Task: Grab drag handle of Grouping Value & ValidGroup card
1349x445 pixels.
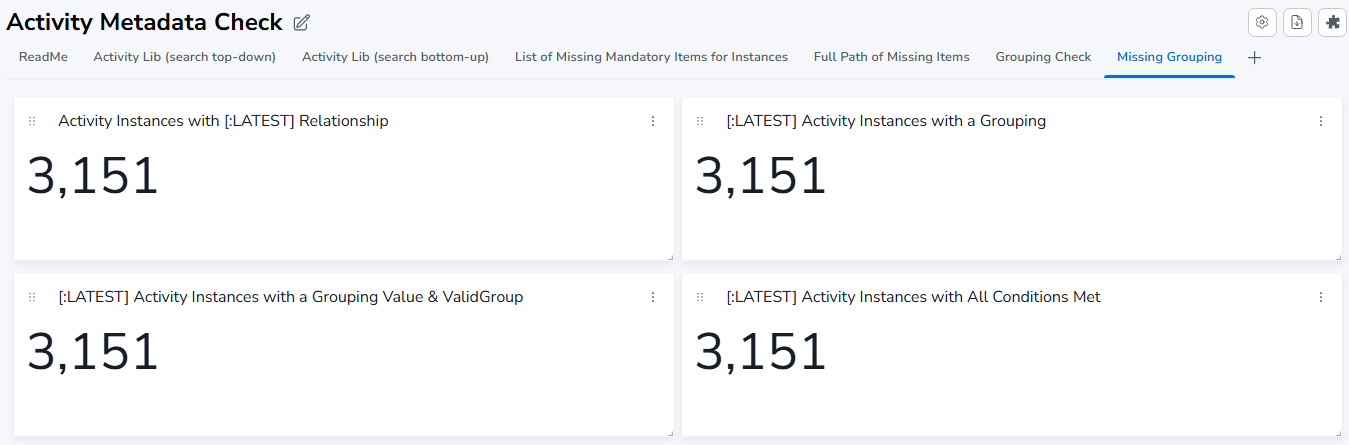Action: [x=32, y=297]
